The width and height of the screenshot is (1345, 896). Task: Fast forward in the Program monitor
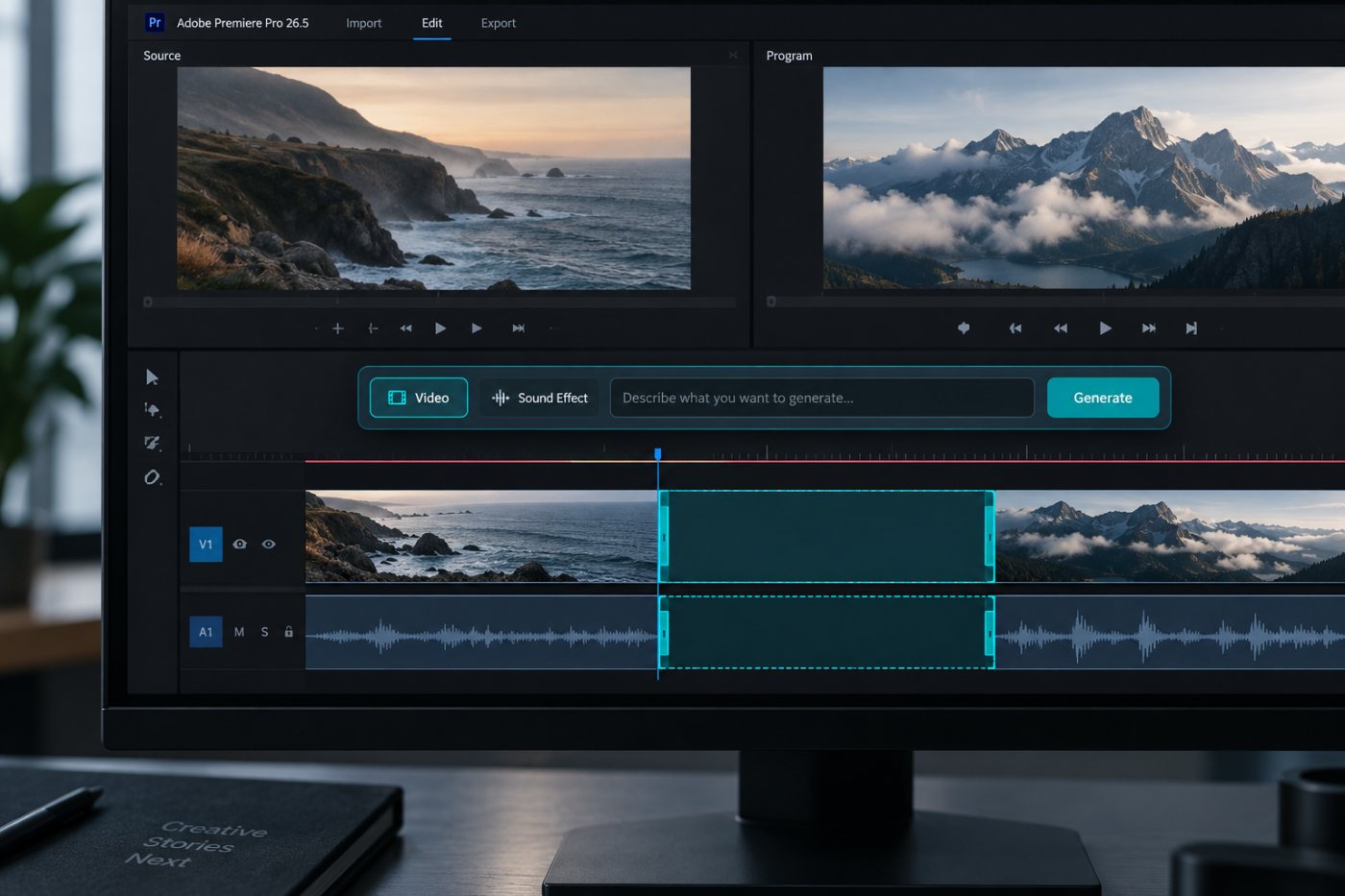click(1149, 328)
